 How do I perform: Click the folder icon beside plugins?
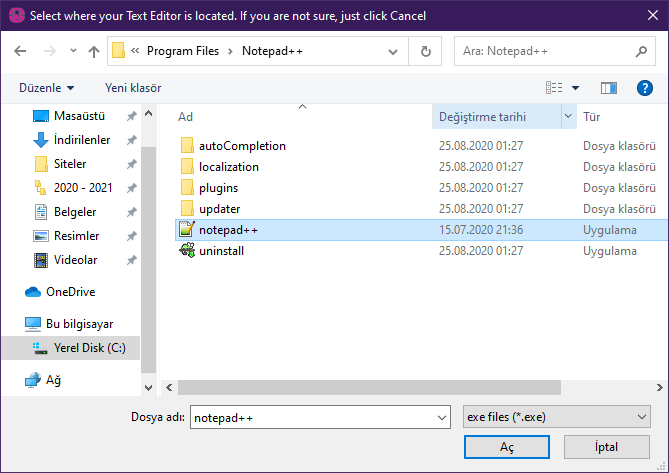click(187, 188)
